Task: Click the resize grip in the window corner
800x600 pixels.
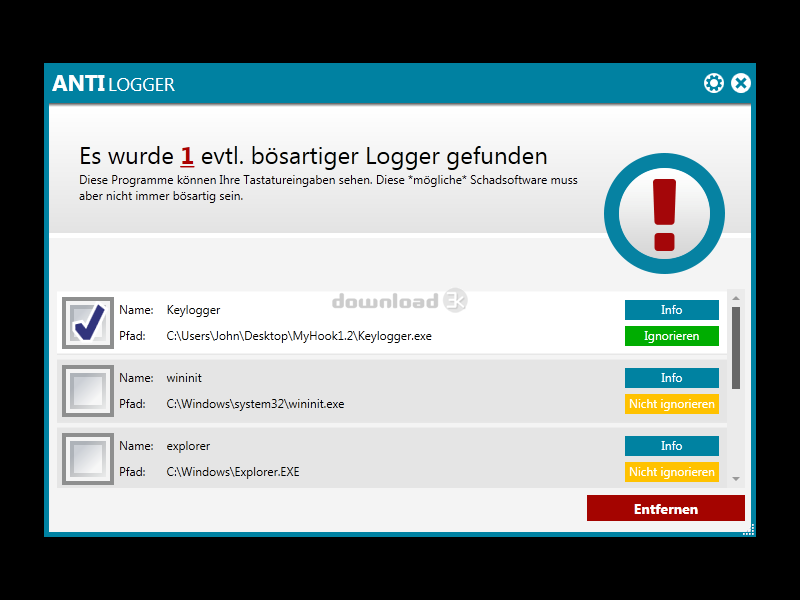Action: pyautogui.click(x=748, y=530)
